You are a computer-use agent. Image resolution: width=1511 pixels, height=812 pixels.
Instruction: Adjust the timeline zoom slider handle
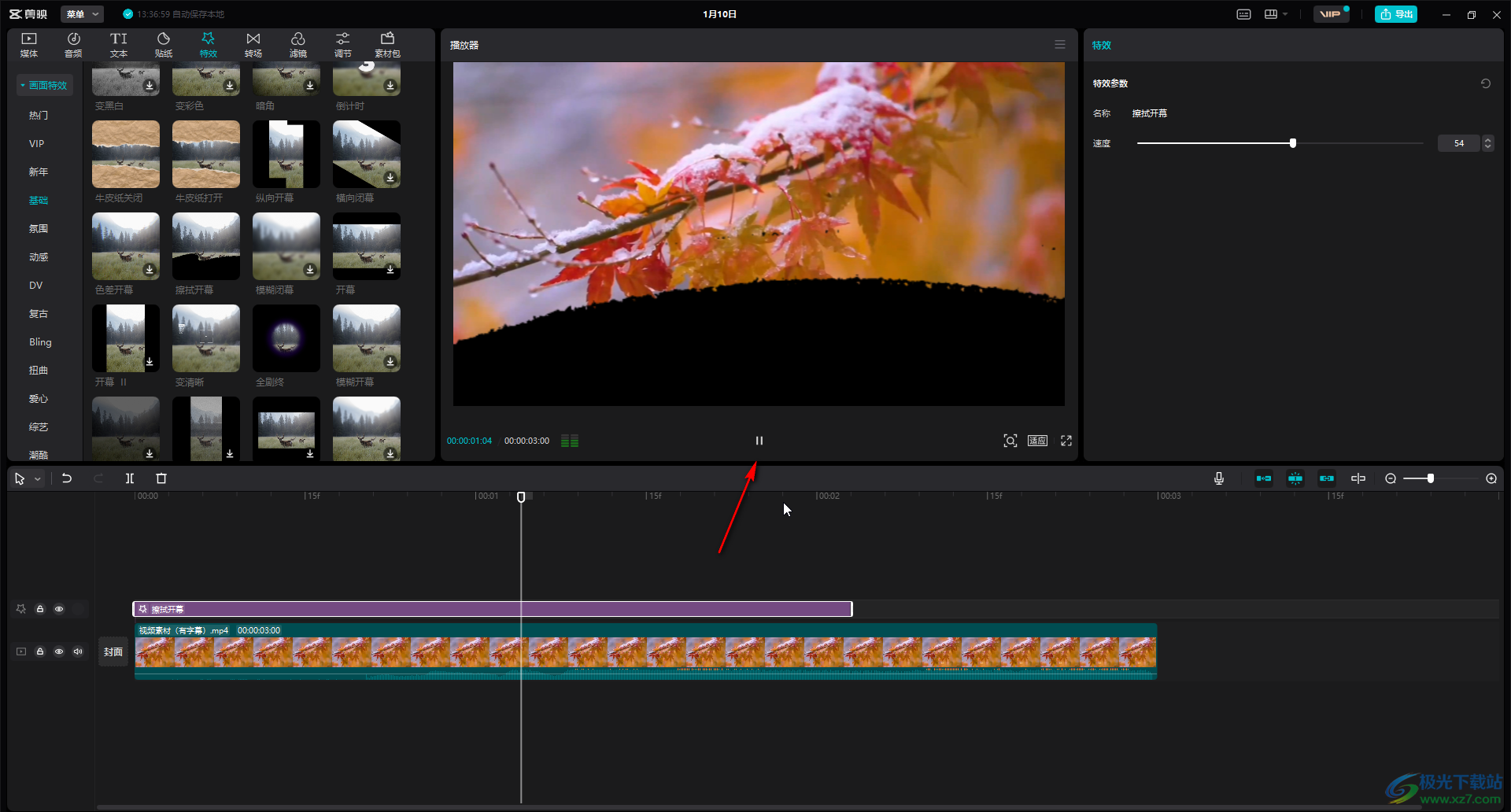click(1431, 478)
